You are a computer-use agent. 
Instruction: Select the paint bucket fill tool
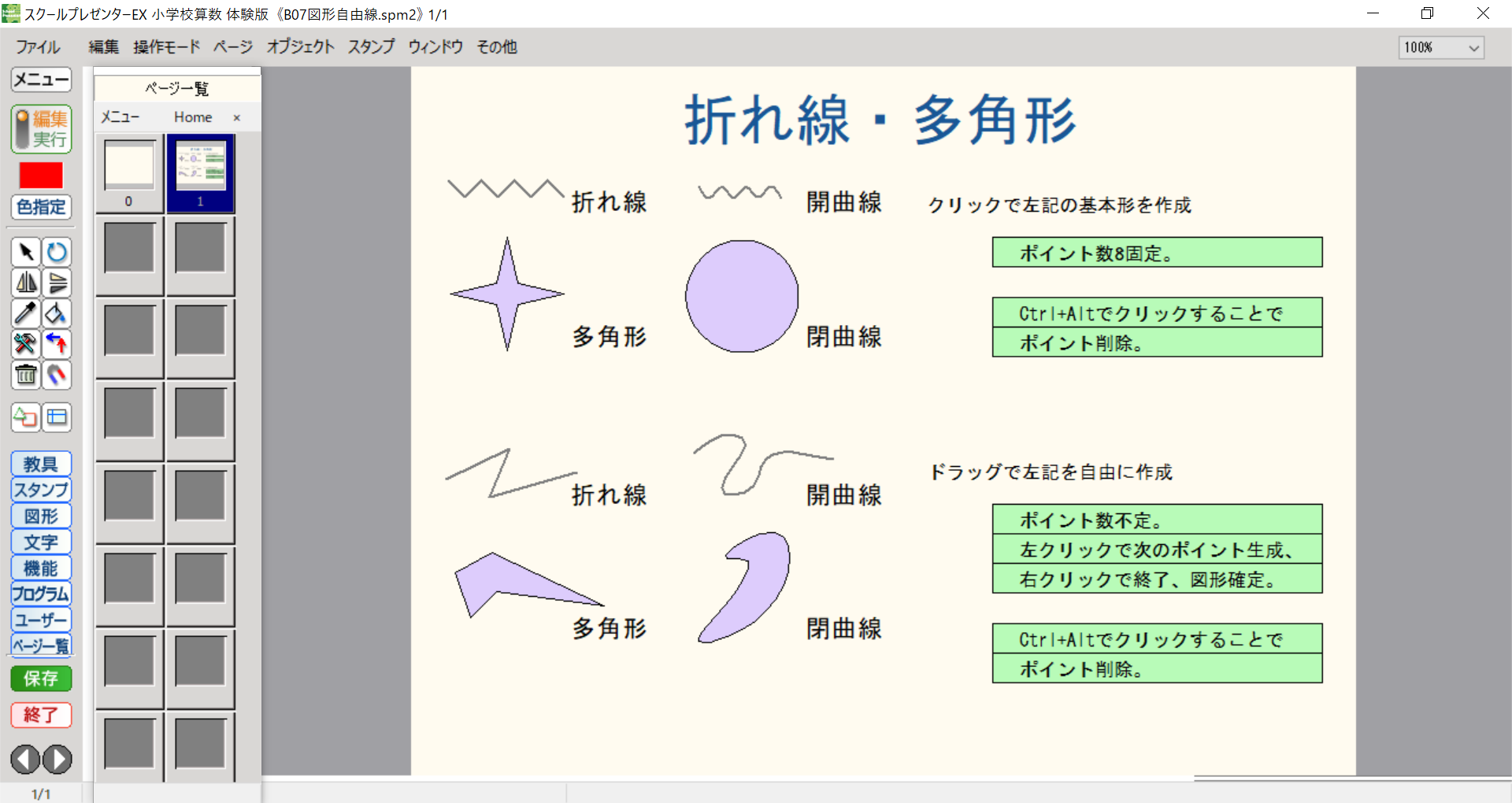coord(57,313)
